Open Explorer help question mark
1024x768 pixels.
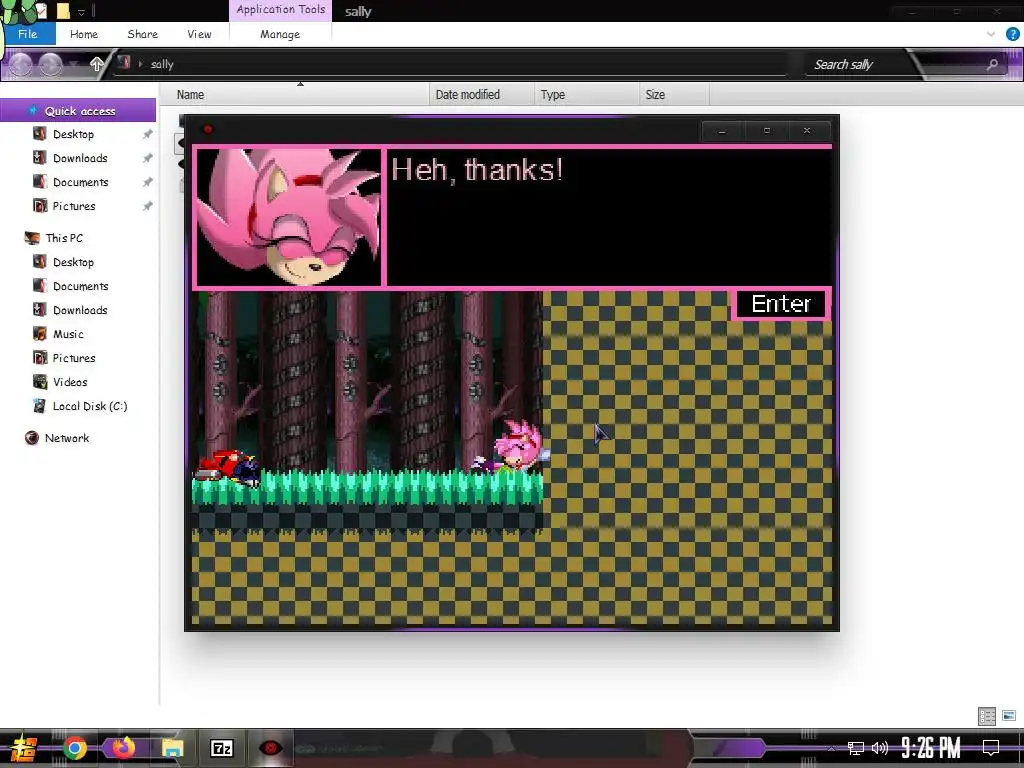(x=1012, y=34)
